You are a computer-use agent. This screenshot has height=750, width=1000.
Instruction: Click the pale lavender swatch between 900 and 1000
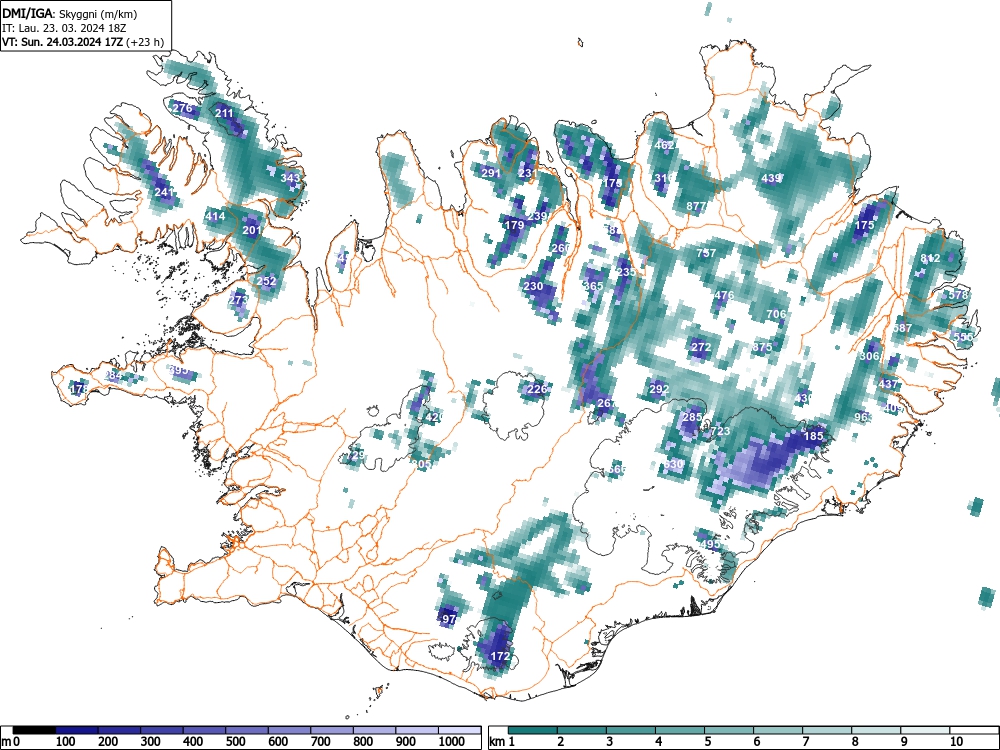click(x=417, y=730)
